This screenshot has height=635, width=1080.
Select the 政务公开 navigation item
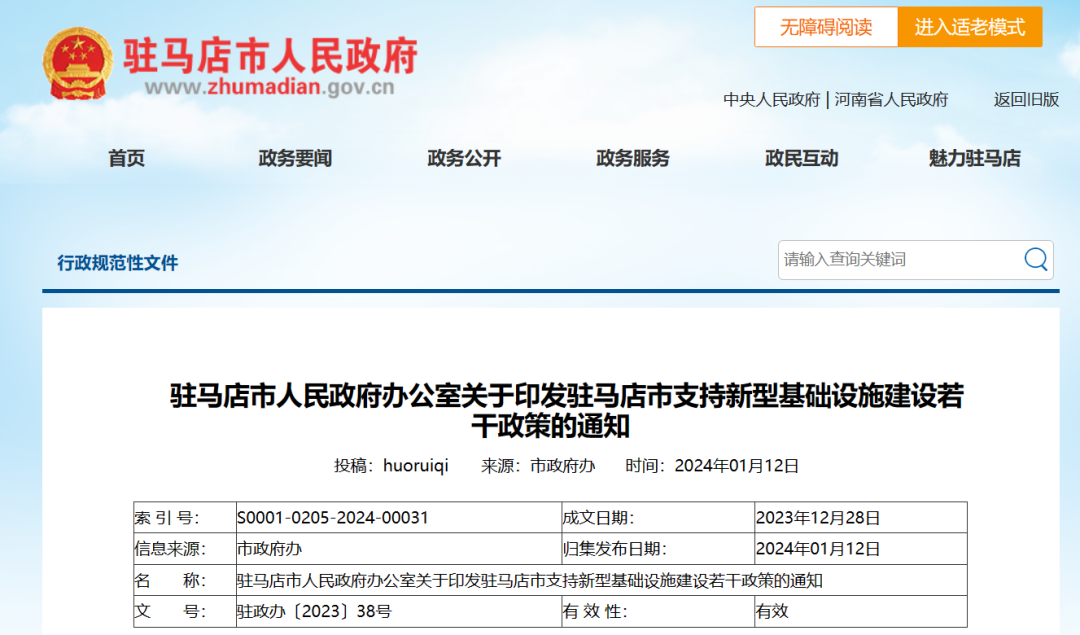coord(464,158)
